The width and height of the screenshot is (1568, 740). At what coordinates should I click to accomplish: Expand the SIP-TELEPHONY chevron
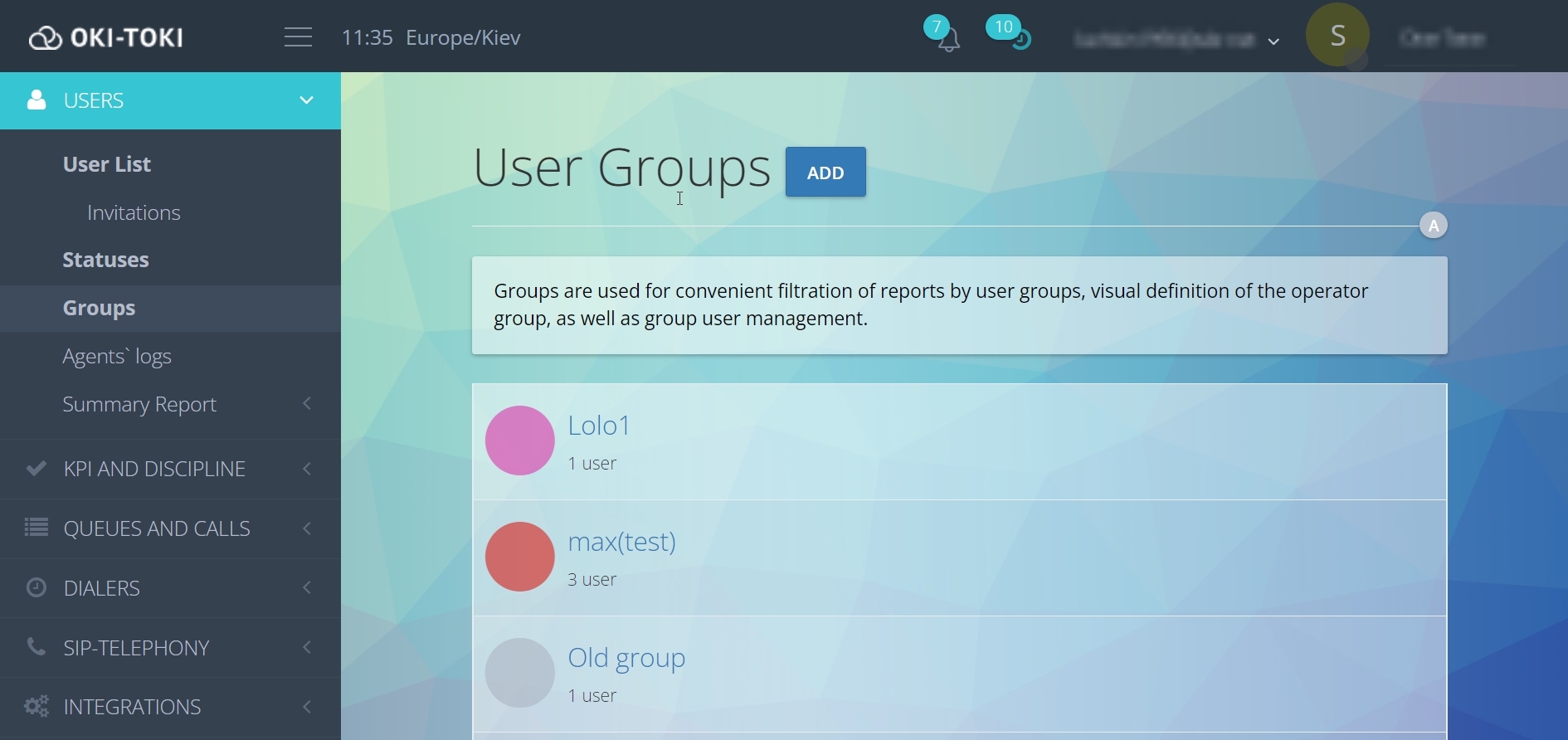(307, 647)
